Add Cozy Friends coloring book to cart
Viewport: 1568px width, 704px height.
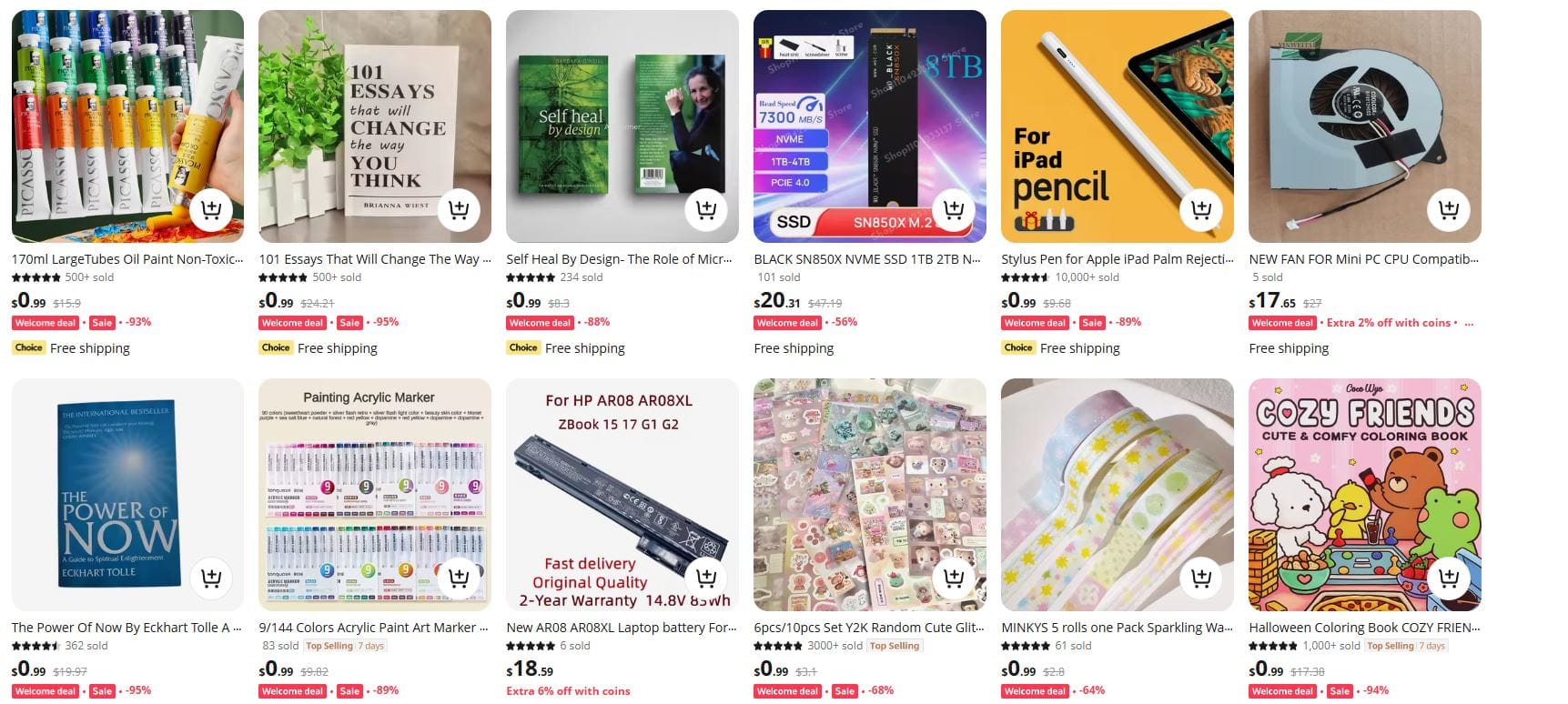1449,578
